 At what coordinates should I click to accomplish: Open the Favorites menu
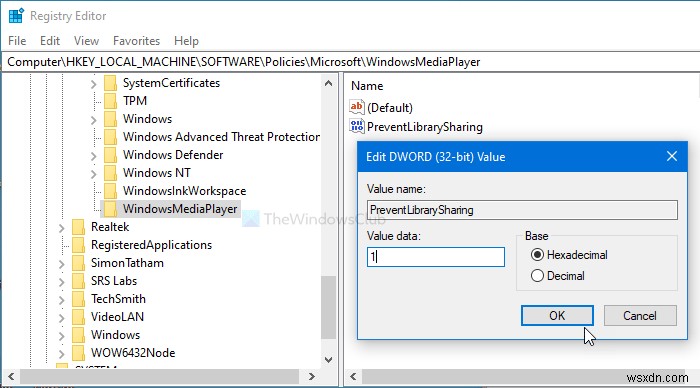pos(136,41)
